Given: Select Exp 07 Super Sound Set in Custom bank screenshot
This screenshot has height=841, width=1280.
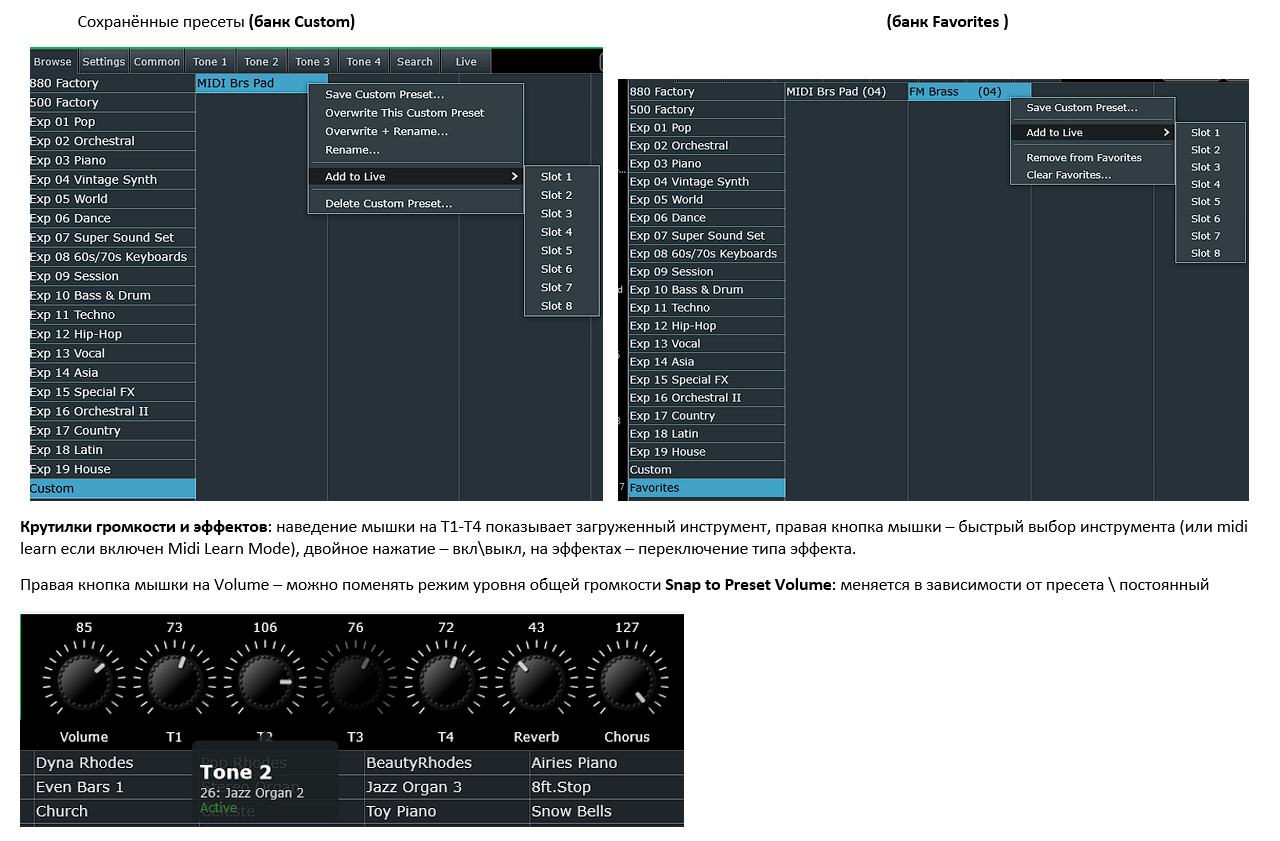Looking at the screenshot, I should point(113,238).
